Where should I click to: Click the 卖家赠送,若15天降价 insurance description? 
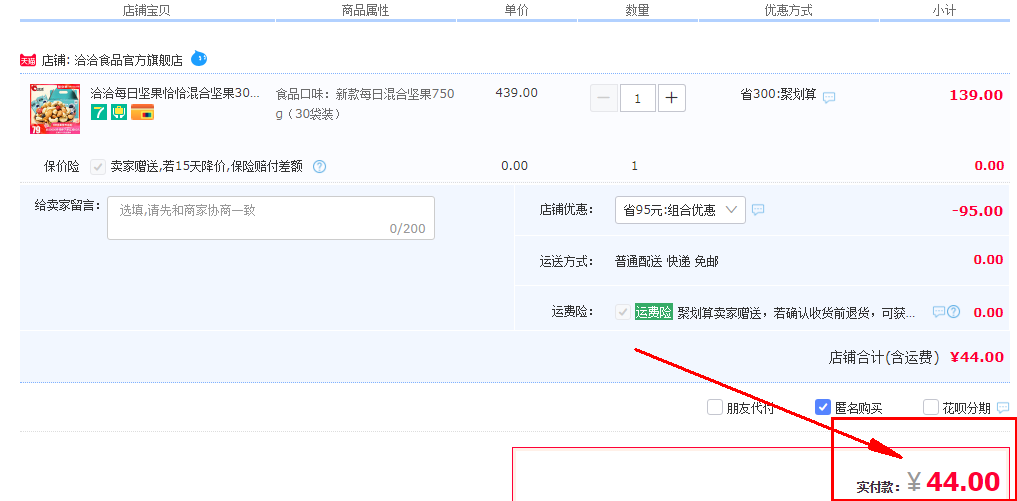click(206, 167)
